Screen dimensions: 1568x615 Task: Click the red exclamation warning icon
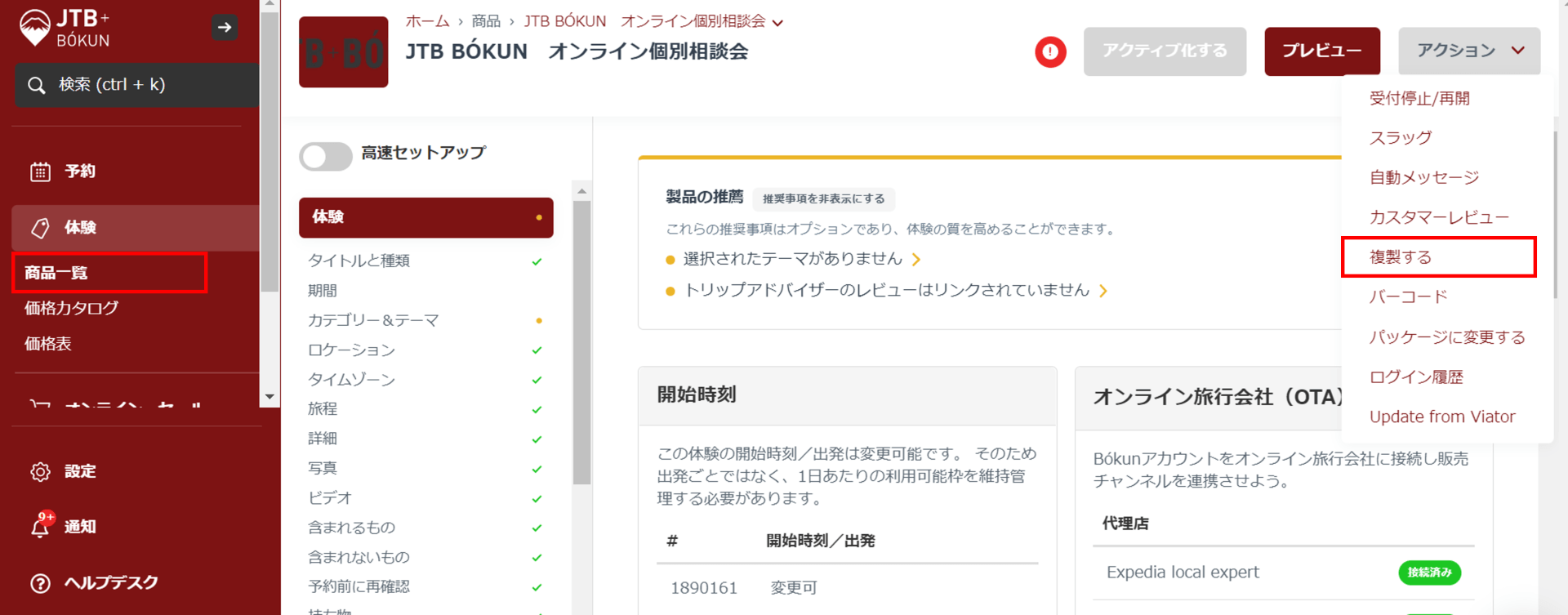point(1050,52)
